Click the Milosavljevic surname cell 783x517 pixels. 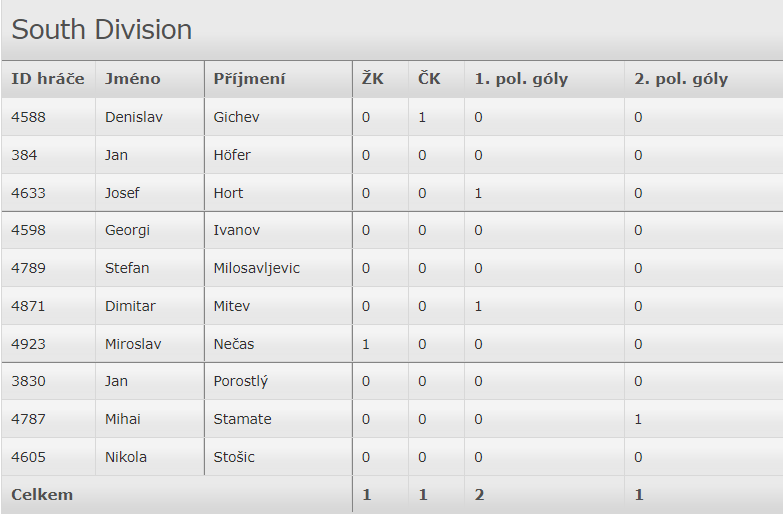point(256,268)
